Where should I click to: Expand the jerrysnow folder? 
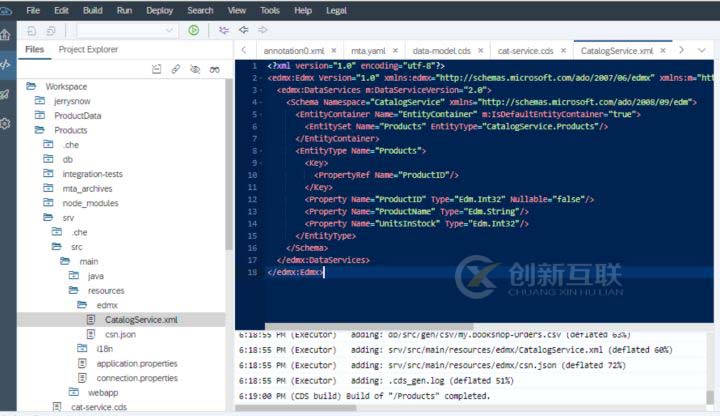(40, 101)
